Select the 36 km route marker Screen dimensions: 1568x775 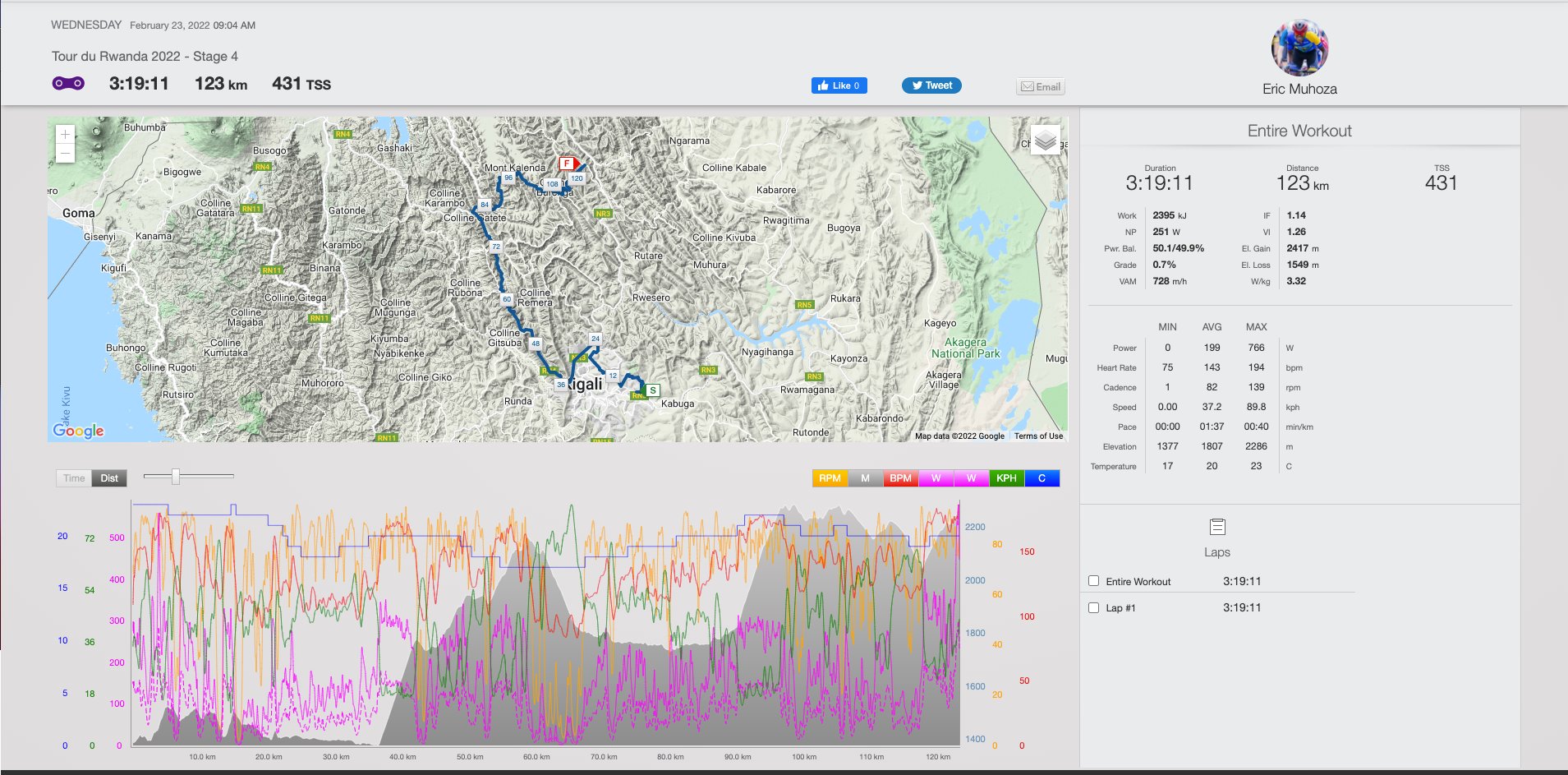[561, 385]
